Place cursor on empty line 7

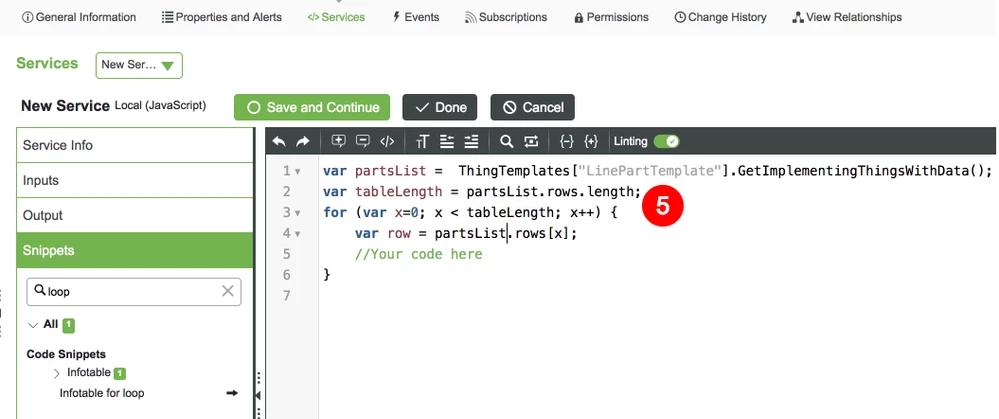[656, 296]
